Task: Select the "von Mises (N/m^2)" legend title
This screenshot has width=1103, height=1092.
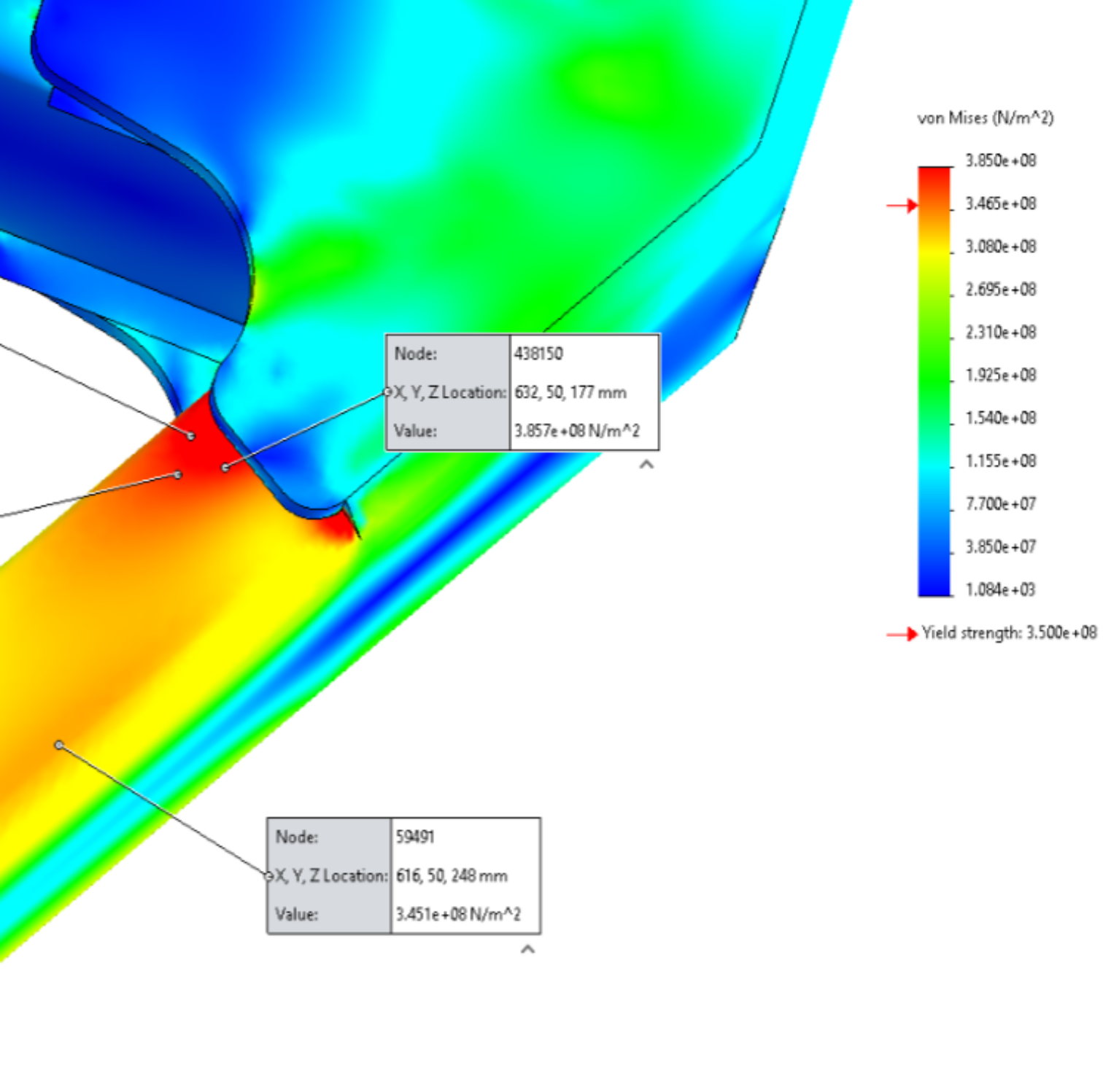Action: pos(986,118)
